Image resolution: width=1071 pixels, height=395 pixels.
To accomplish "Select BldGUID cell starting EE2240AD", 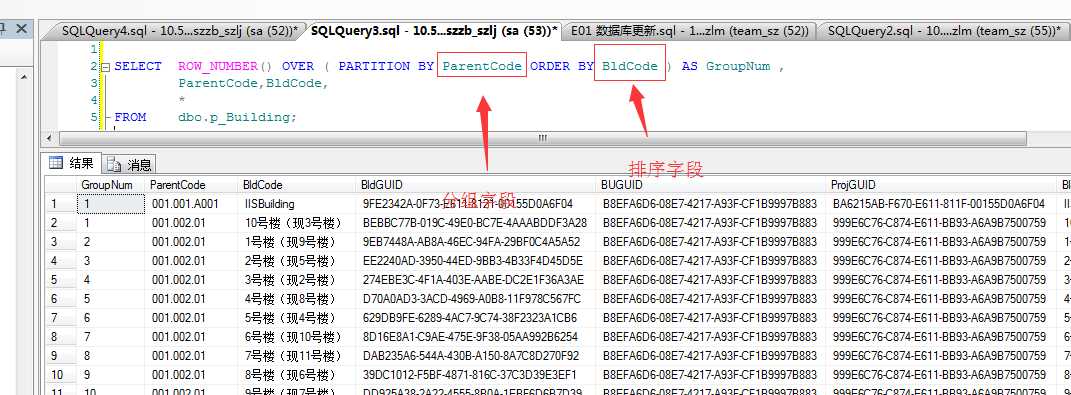I will [x=475, y=261].
